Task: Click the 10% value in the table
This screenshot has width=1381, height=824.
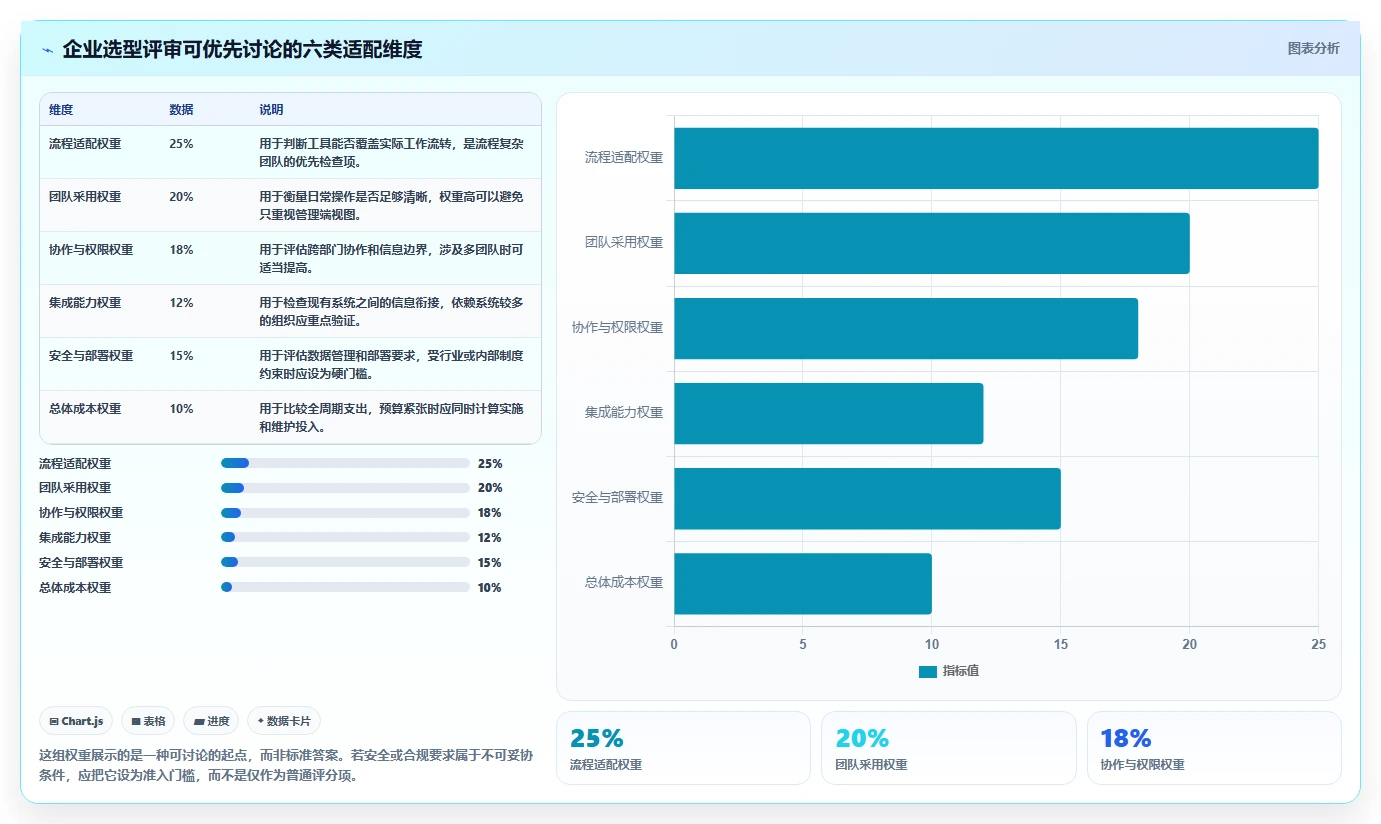Action: coord(181,409)
